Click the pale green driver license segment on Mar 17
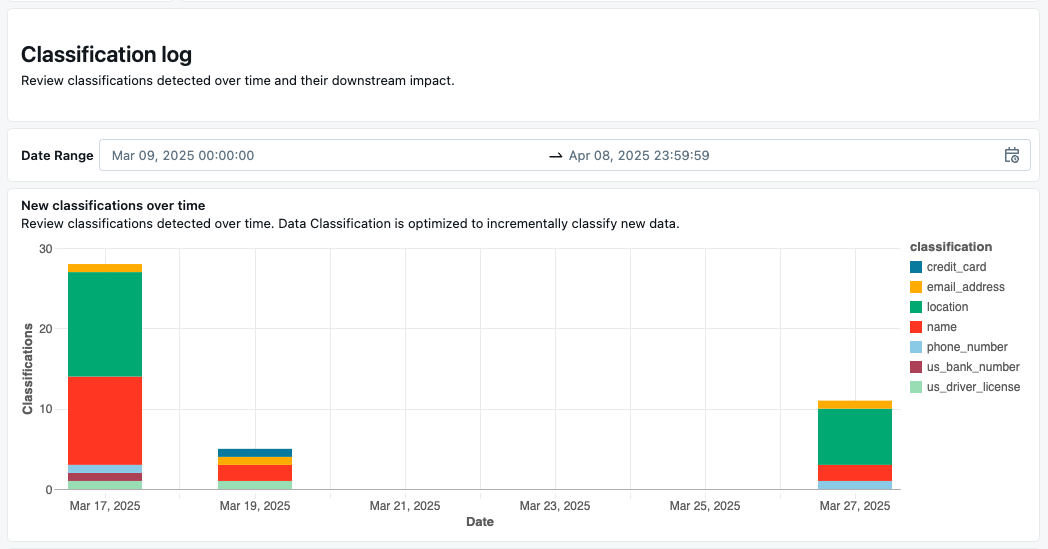1048x549 pixels. pyautogui.click(x=105, y=485)
